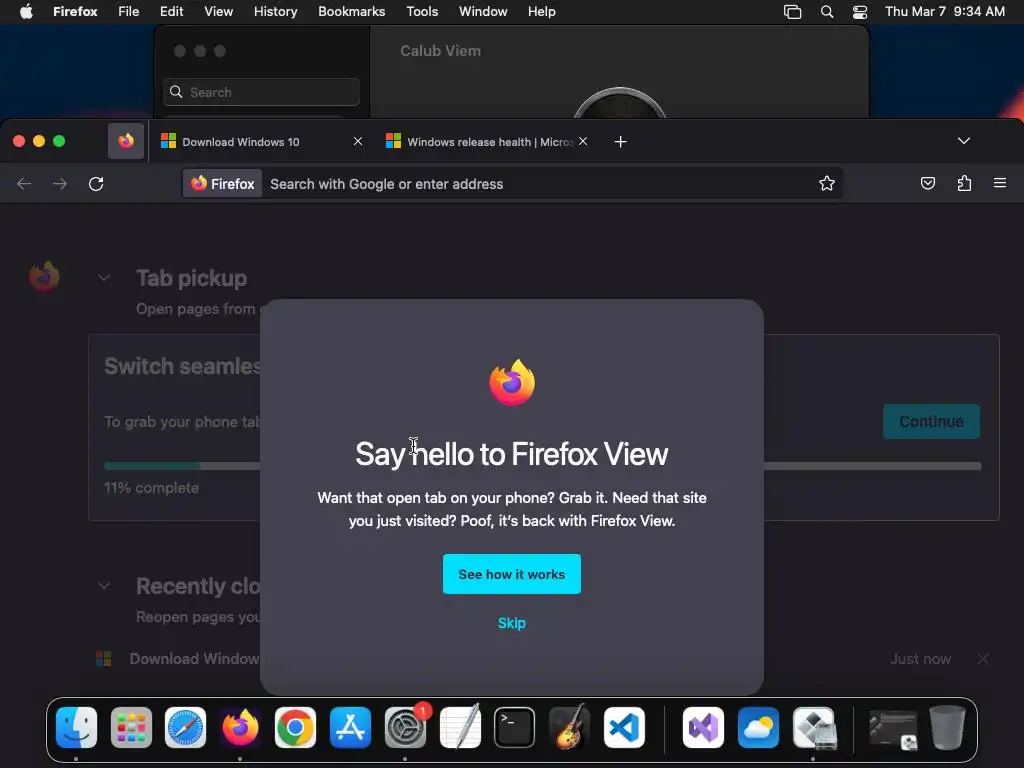
Task: Open the History menu
Action: (275, 12)
